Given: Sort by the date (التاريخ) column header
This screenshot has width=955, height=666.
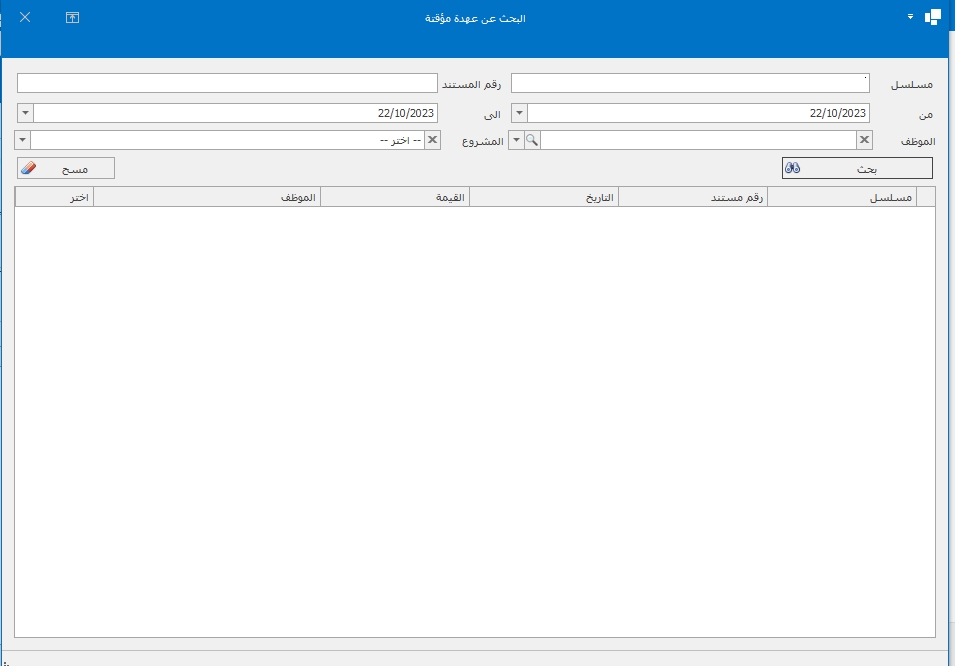Looking at the screenshot, I should tap(544, 198).
